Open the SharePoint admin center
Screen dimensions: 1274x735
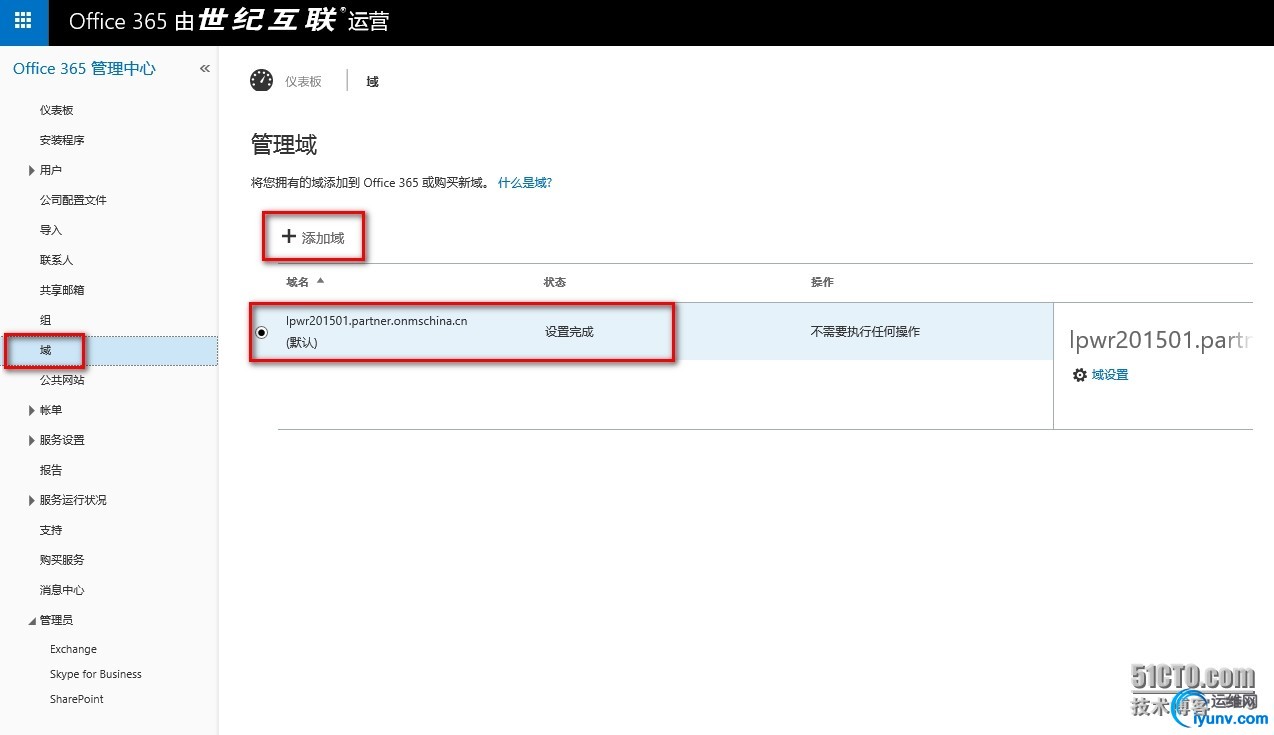[x=77, y=699]
